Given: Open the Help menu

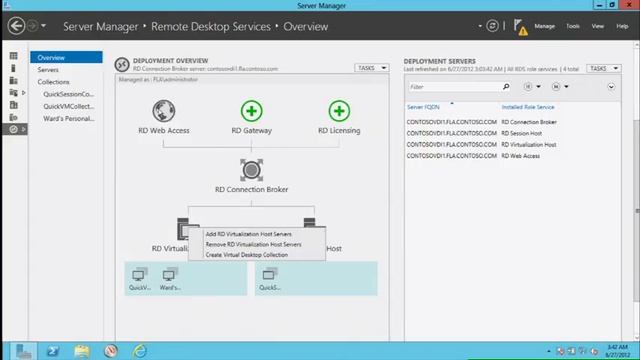Looking at the screenshot, I should [x=622, y=26].
